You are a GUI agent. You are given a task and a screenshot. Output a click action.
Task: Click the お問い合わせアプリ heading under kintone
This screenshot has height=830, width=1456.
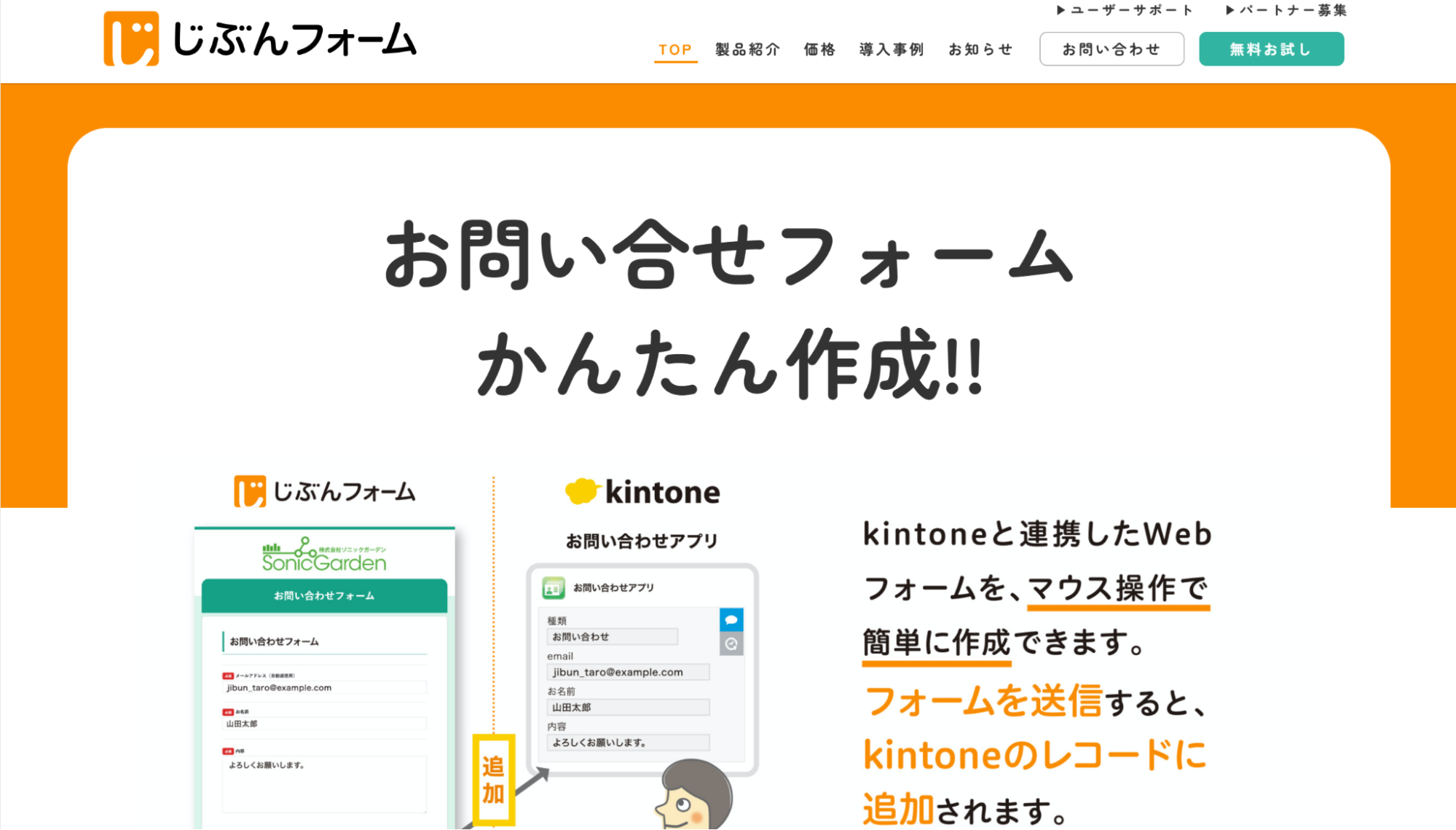point(642,541)
